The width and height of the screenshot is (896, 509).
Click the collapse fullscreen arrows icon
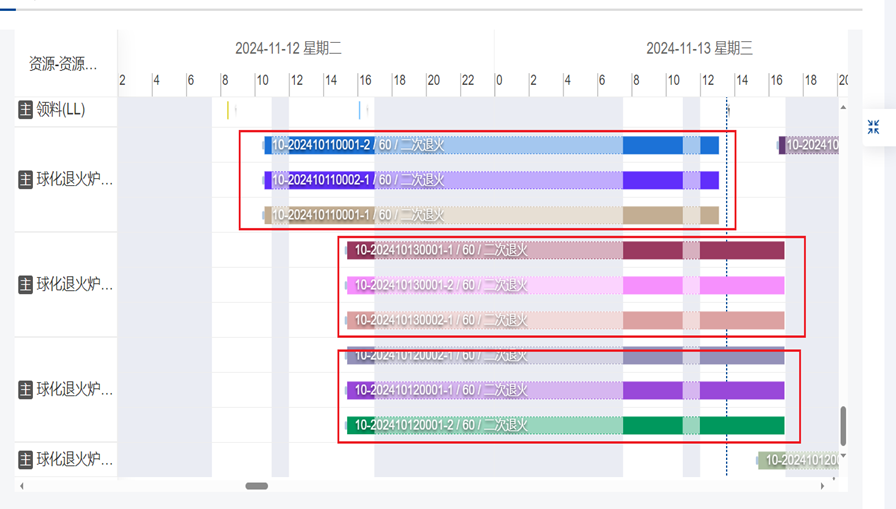(x=874, y=128)
